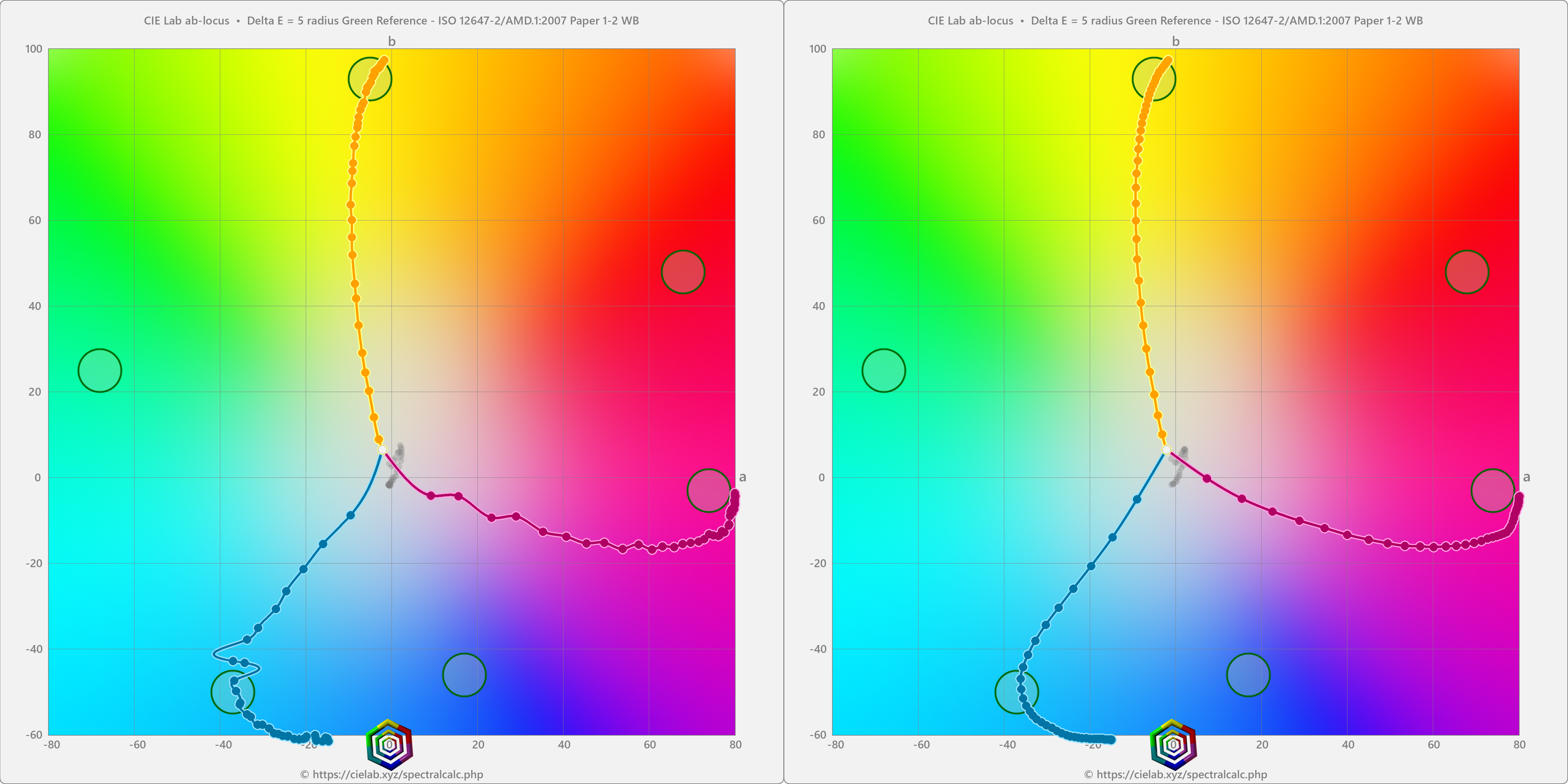Click right chart's blue reference circle
Image resolution: width=1568 pixels, height=784 pixels.
[1248, 675]
